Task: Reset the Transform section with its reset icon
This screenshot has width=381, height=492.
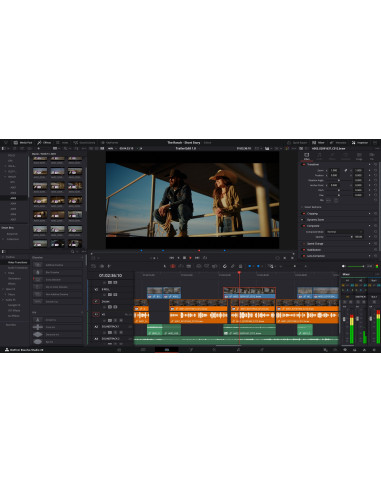Action: pos(376,165)
